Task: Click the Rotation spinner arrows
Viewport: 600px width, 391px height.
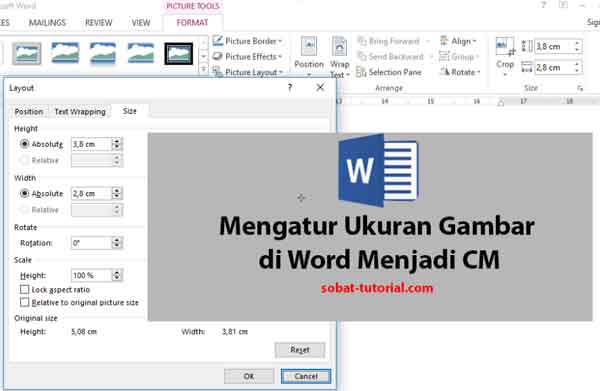Action: [117, 243]
